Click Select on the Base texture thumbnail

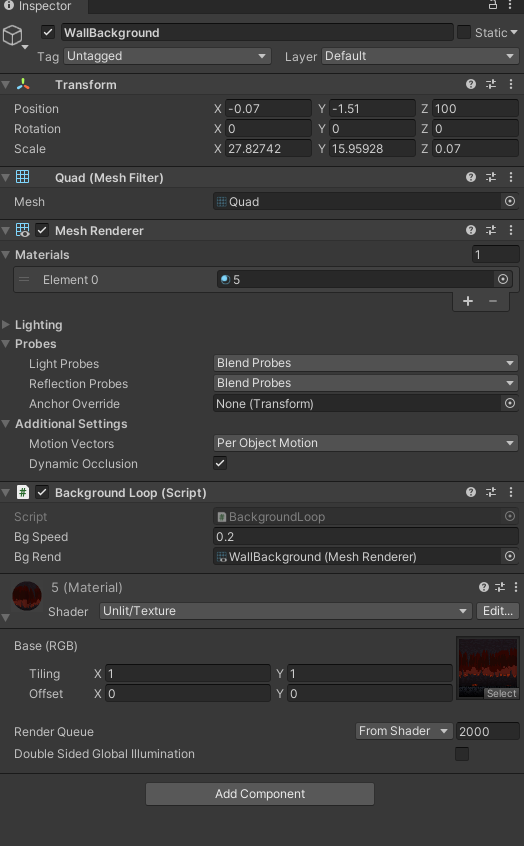501,694
